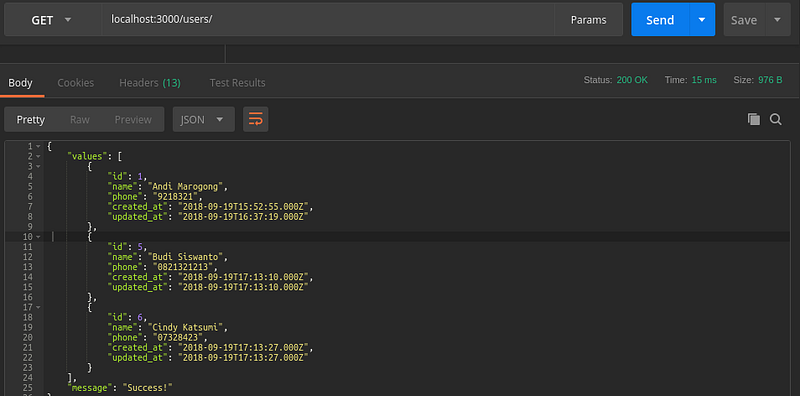Click the "Cindy Katsumi" name value
This screenshot has height=396, width=800.
(x=185, y=327)
